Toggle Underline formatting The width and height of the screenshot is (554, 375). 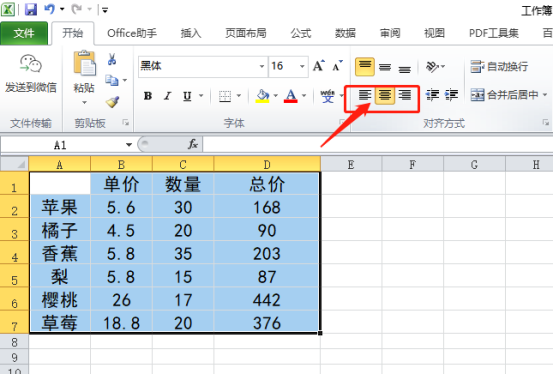click(187, 96)
